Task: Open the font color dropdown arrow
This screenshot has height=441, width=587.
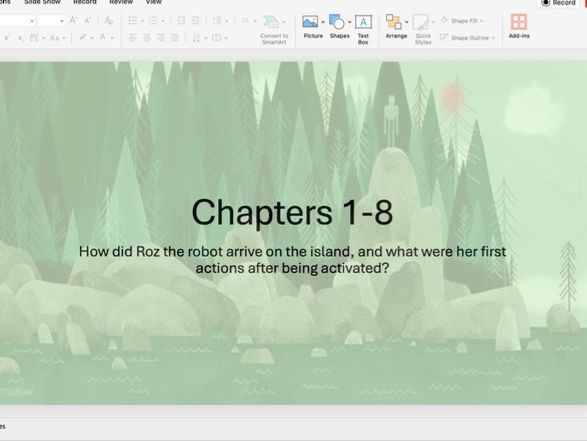Action: [113, 37]
